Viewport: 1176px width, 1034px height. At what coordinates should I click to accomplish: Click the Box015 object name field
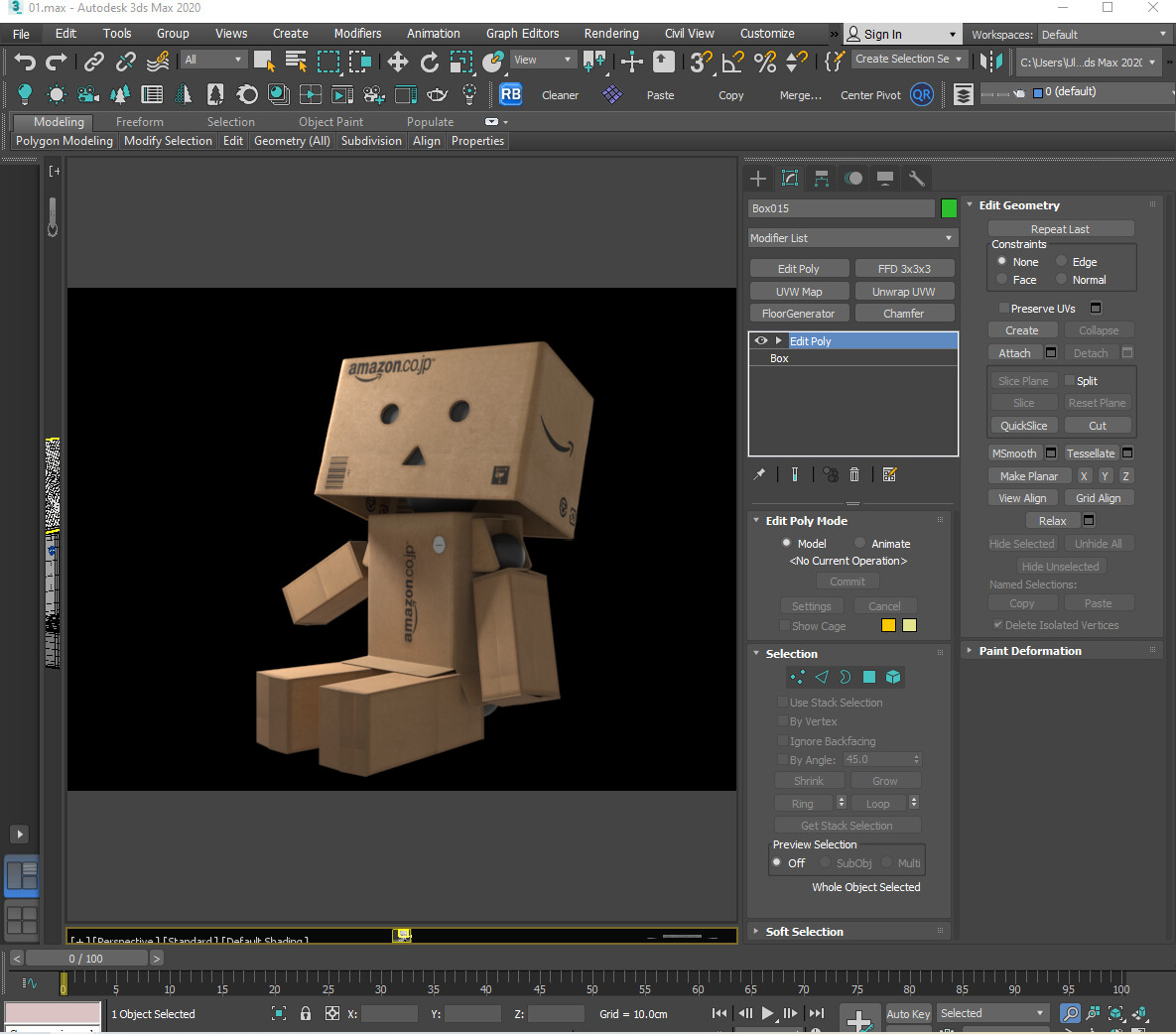(842, 208)
